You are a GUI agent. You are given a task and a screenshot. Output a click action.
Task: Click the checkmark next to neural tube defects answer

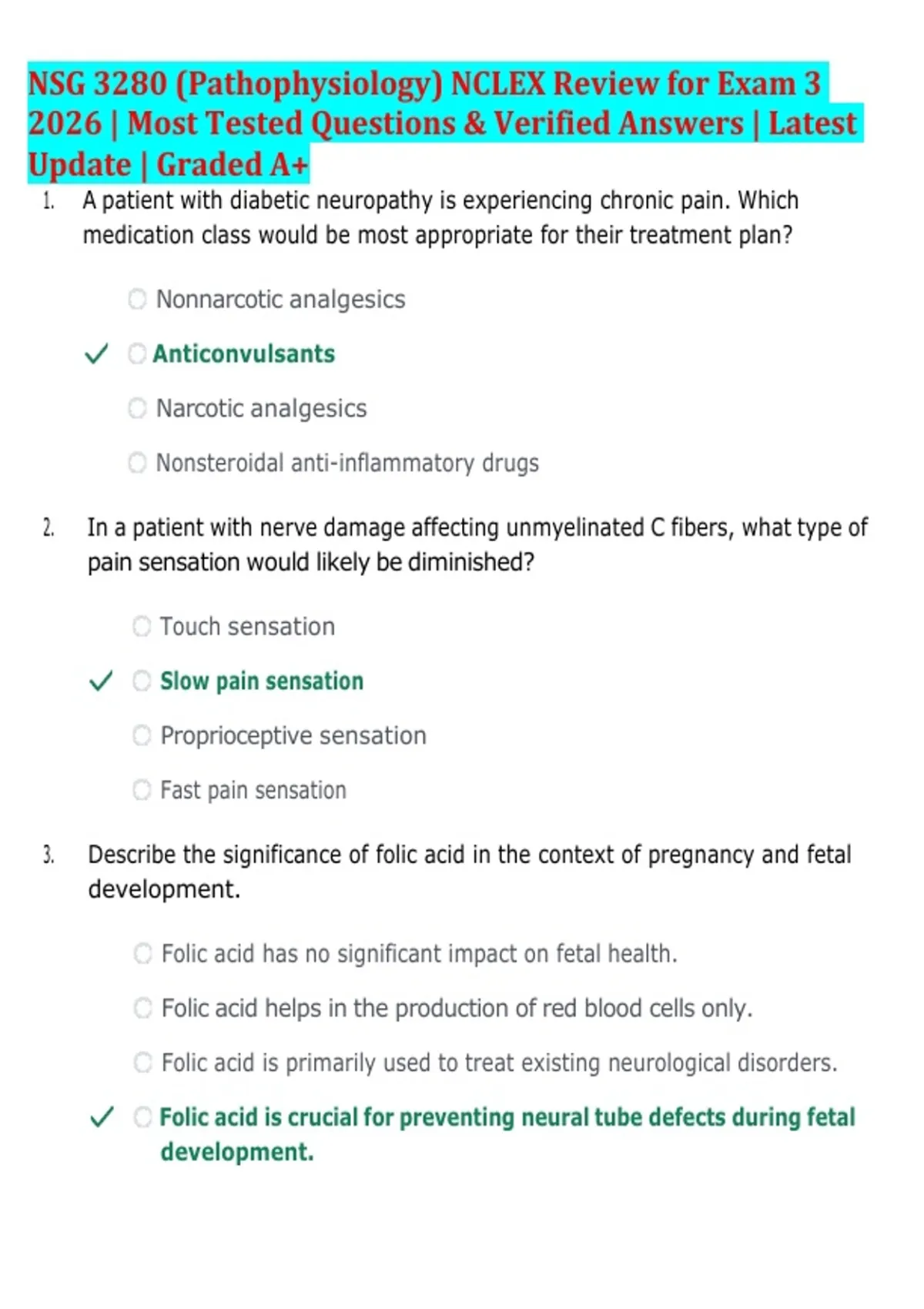(x=102, y=1117)
